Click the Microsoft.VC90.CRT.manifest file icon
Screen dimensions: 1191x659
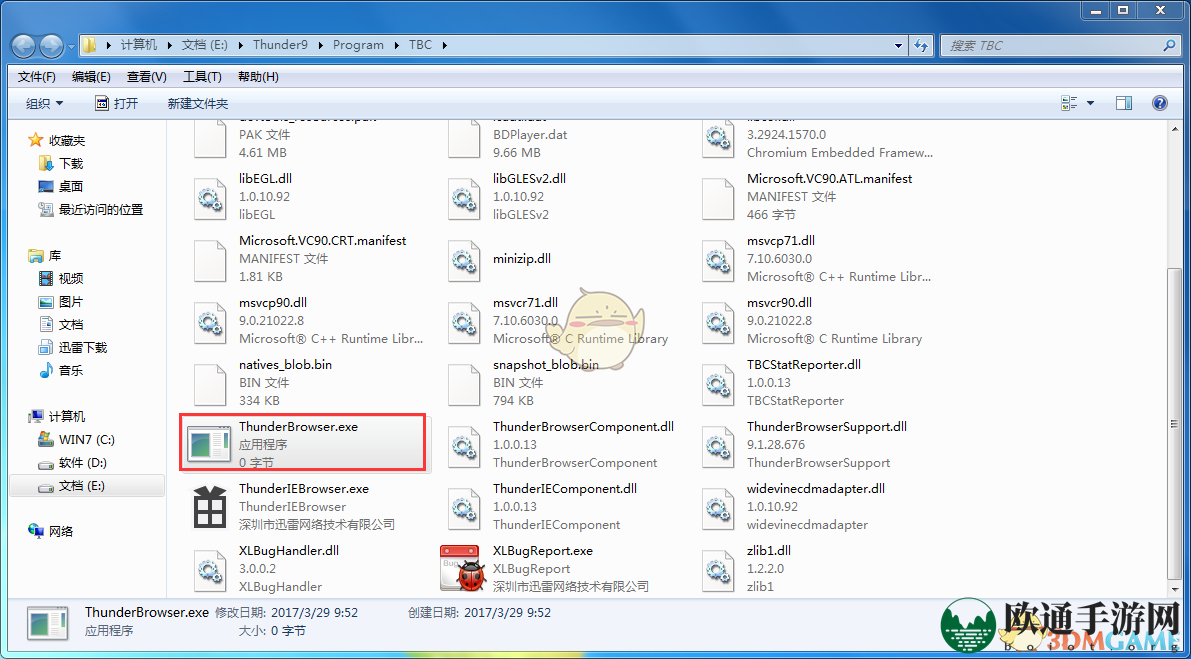click(209, 260)
